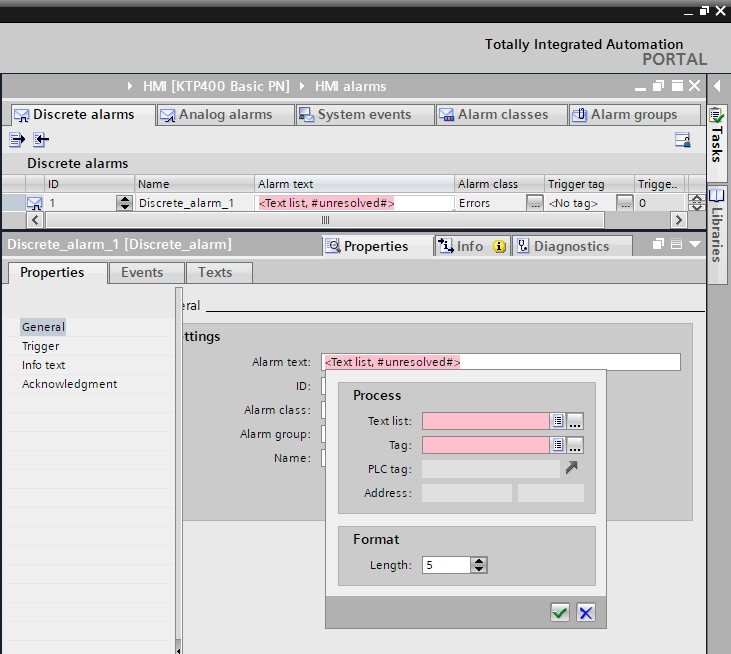The height and width of the screenshot is (654, 731).
Task: Click the second toolbar icon below the alarm tabs
Action: pyautogui.click(x=40, y=140)
